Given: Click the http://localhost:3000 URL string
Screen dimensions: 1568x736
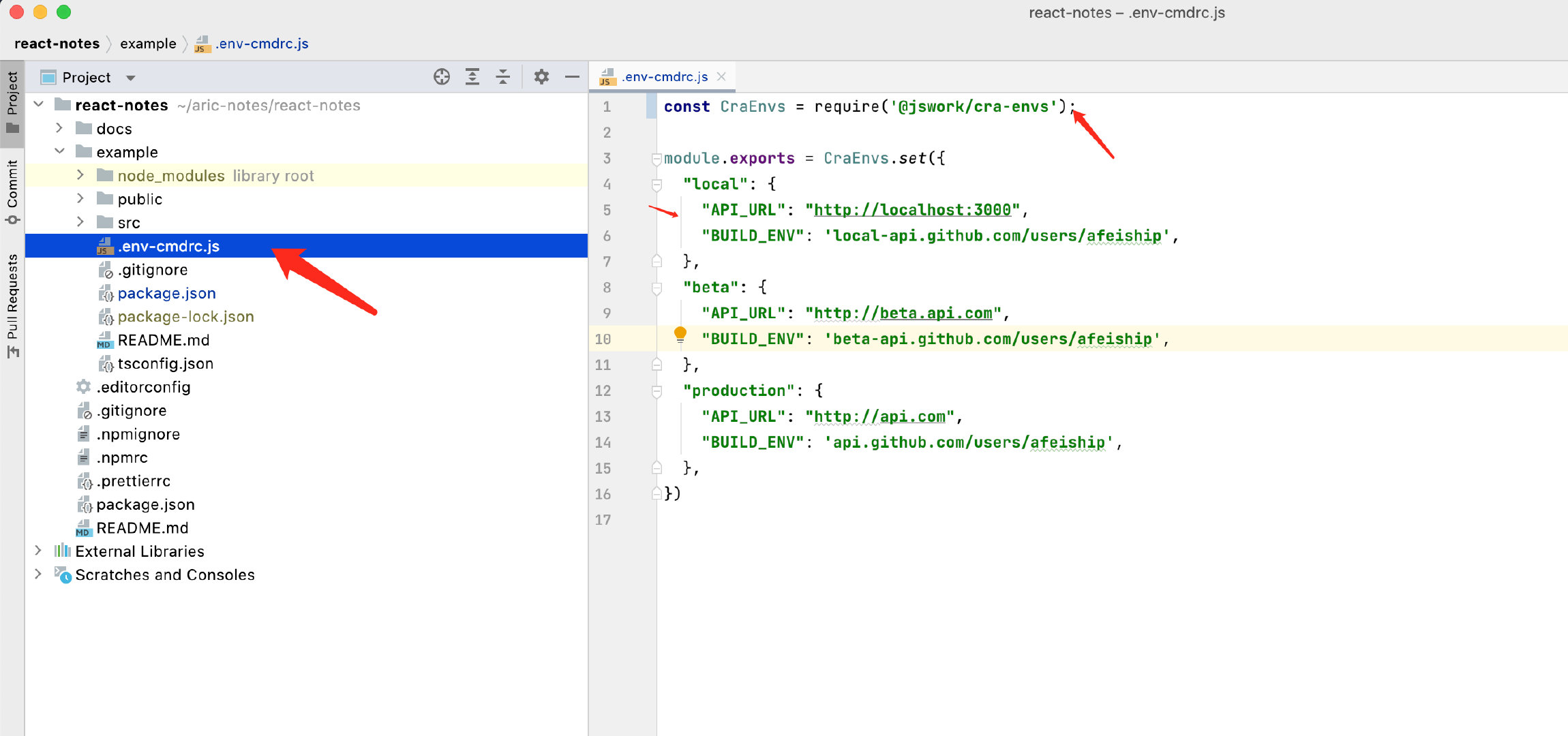Looking at the screenshot, I should pyautogui.click(x=912, y=210).
